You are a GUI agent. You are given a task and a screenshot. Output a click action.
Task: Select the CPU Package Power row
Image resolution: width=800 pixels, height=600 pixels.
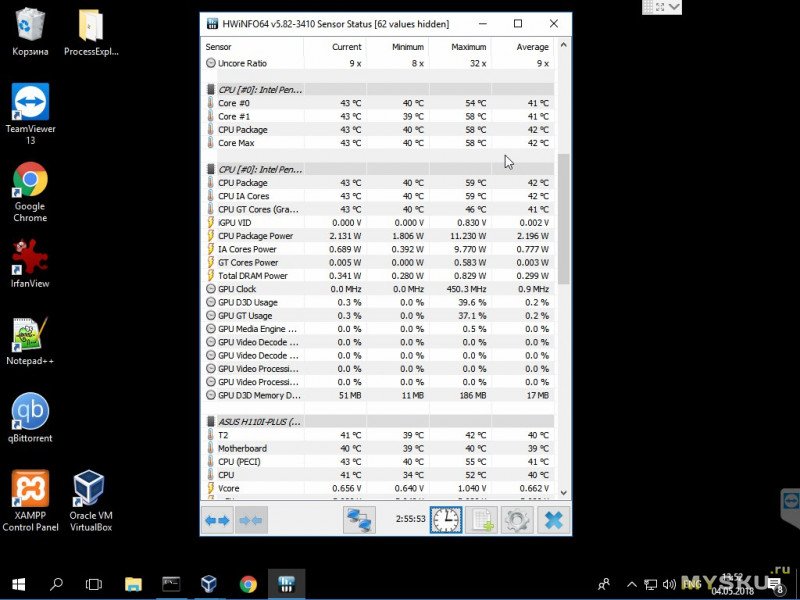click(378, 236)
